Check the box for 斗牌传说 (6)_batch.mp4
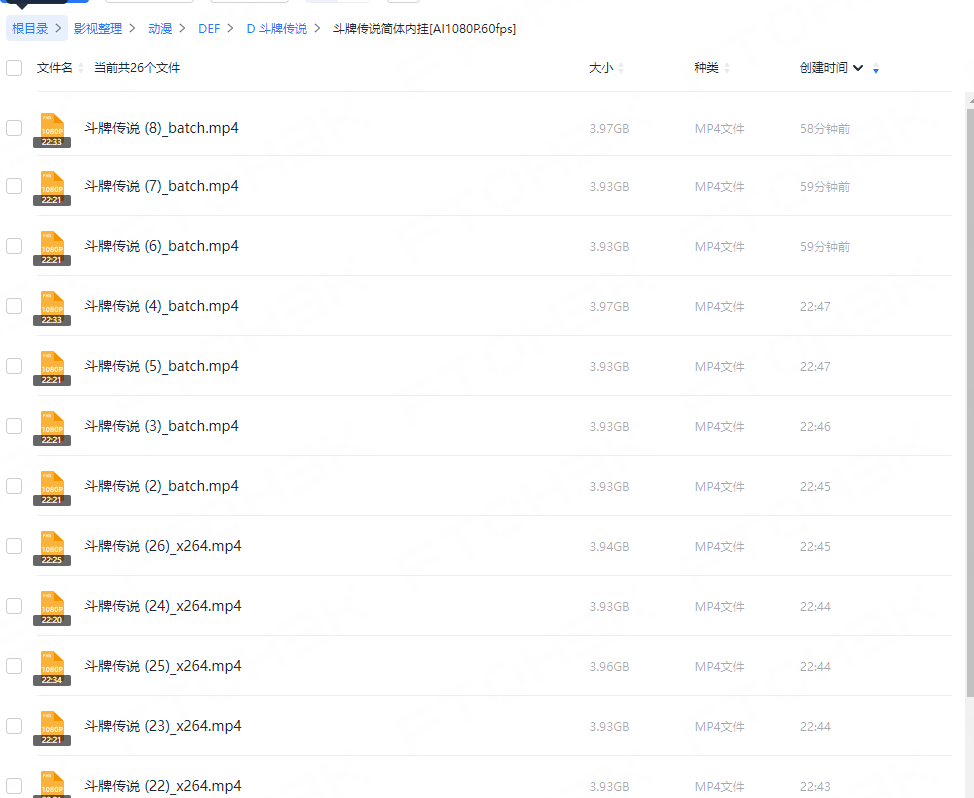 click(x=14, y=246)
